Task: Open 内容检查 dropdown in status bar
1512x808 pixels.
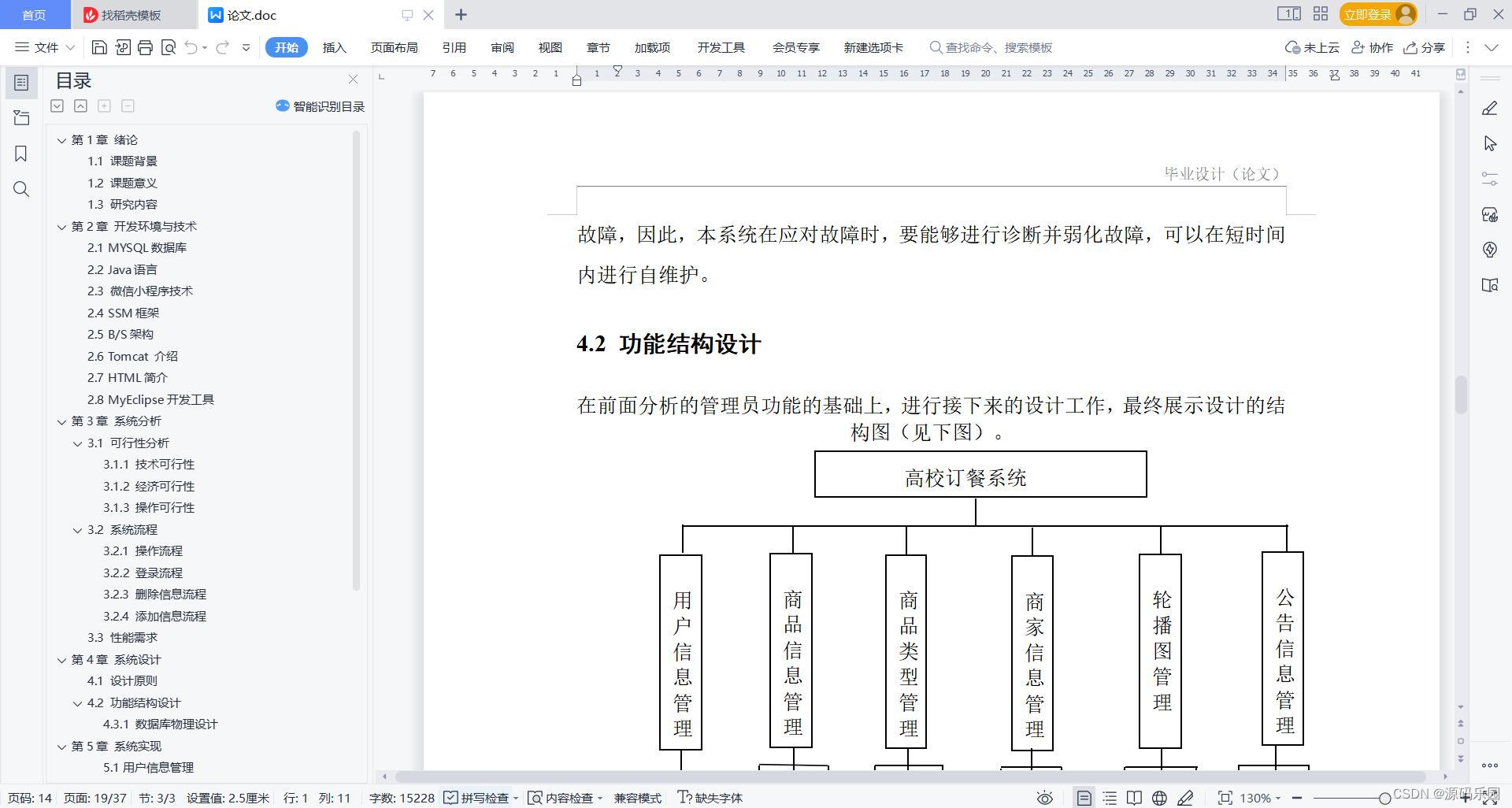Action: 565,798
